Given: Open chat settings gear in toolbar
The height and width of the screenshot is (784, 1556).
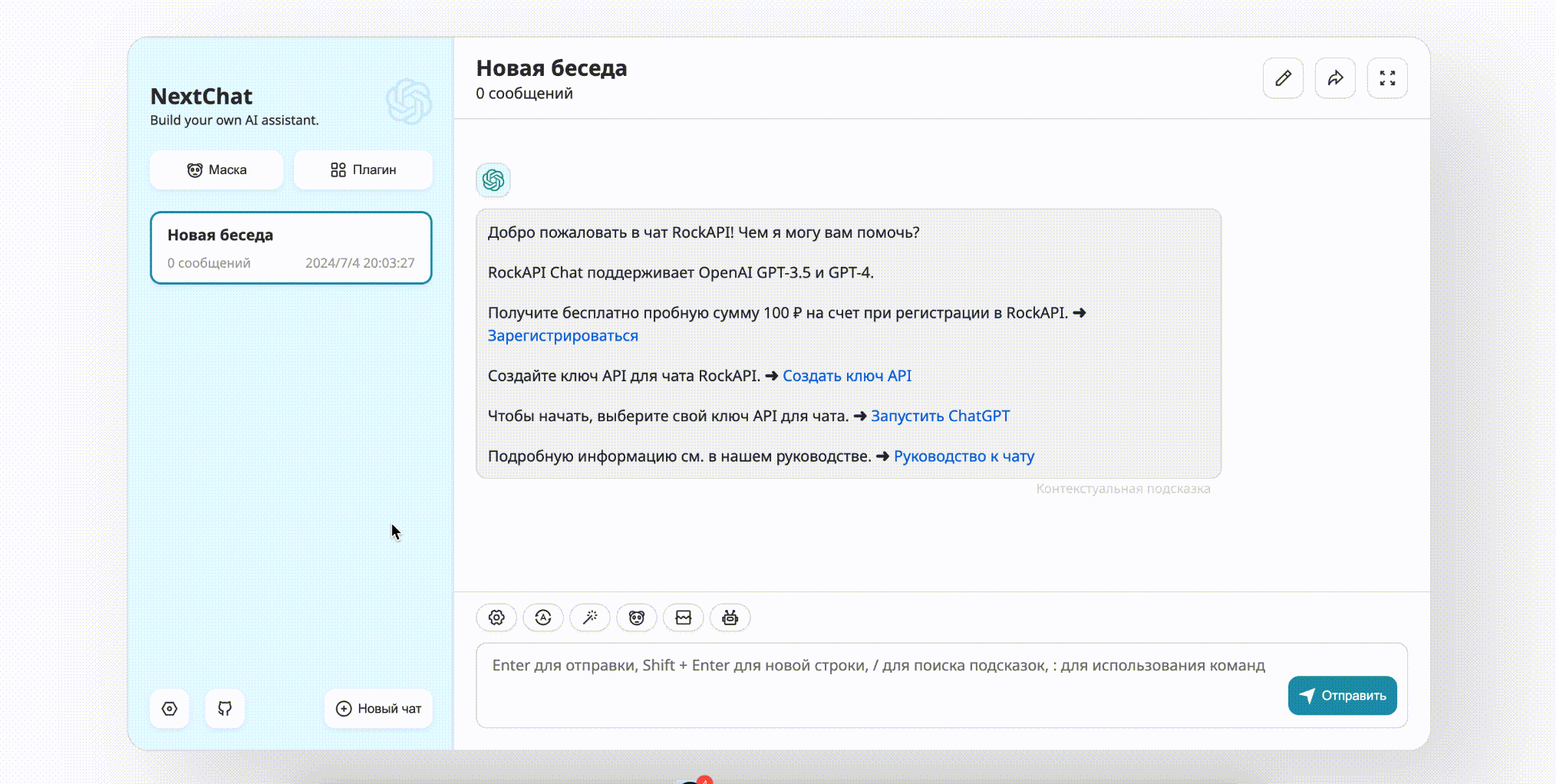Looking at the screenshot, I should 496,618.
